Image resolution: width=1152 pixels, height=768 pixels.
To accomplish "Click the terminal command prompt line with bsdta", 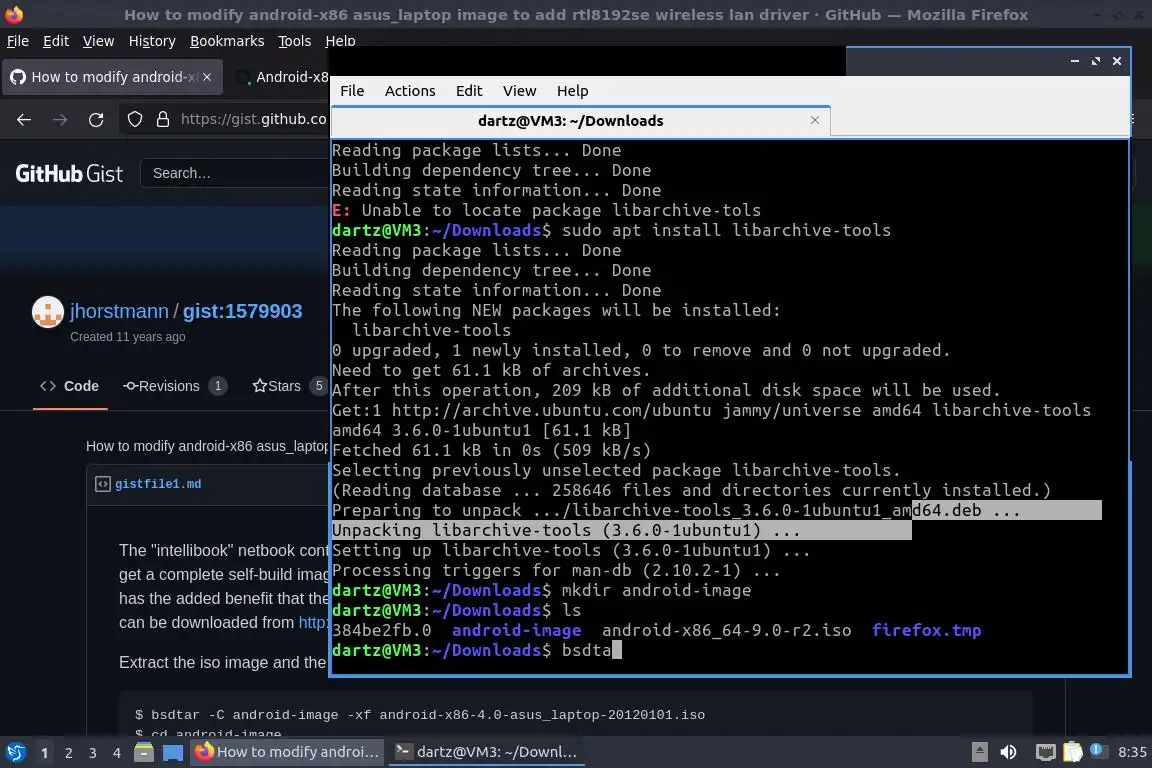I will coord(478,650).
